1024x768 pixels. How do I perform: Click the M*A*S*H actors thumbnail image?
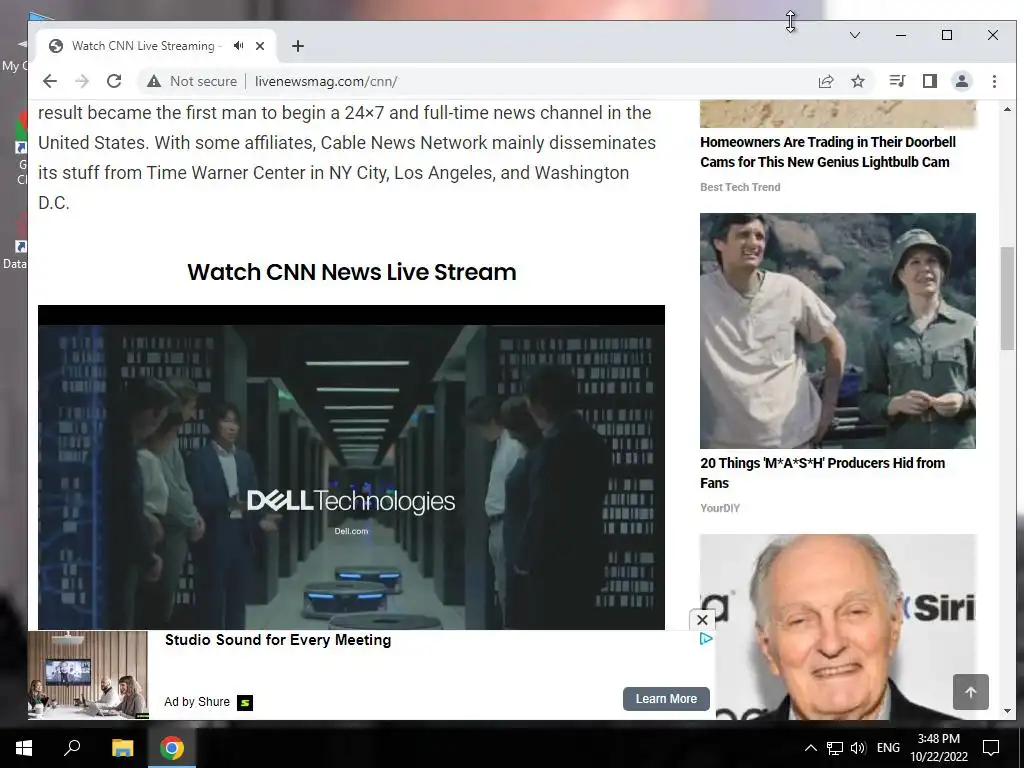(838, 330)
